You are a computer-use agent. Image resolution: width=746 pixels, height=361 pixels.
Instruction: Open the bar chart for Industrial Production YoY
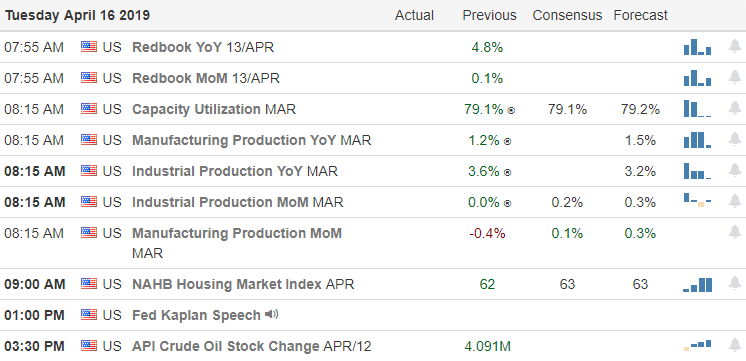pyautogui.click(x=697, y=171)
